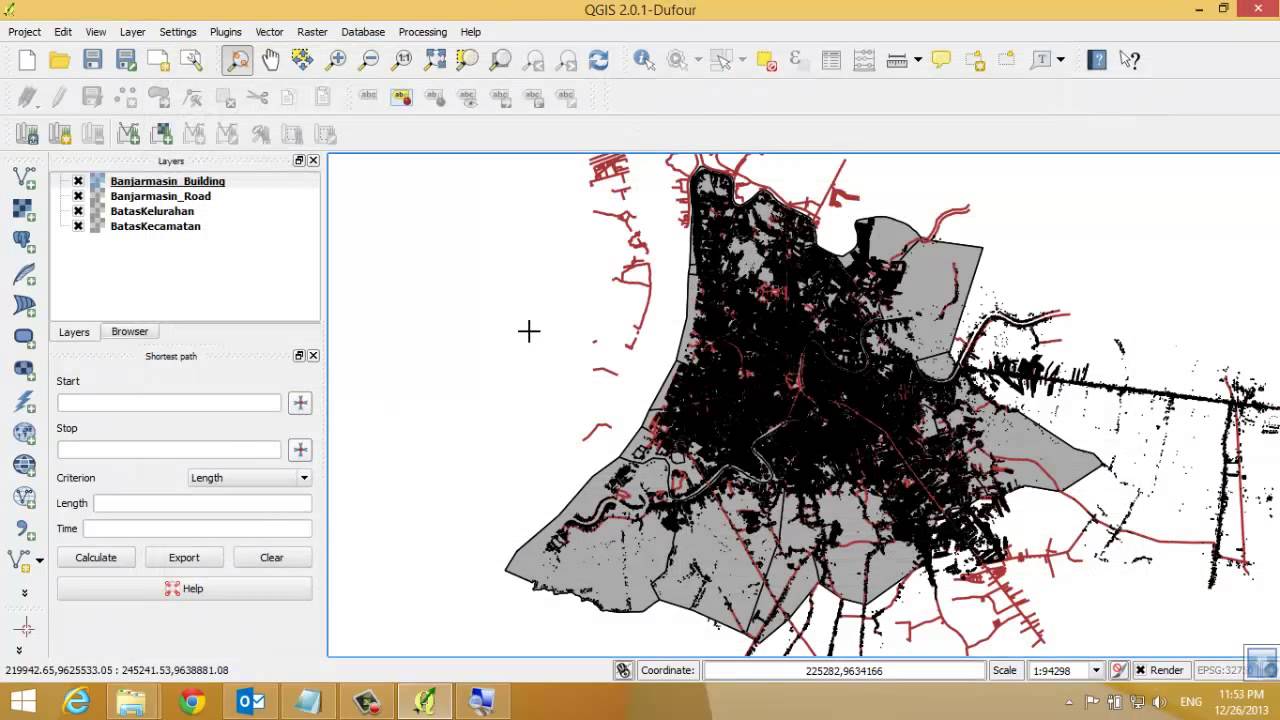Click the Refresh map icon
This screenshot has width=1280, height=720.
point(598,60)
